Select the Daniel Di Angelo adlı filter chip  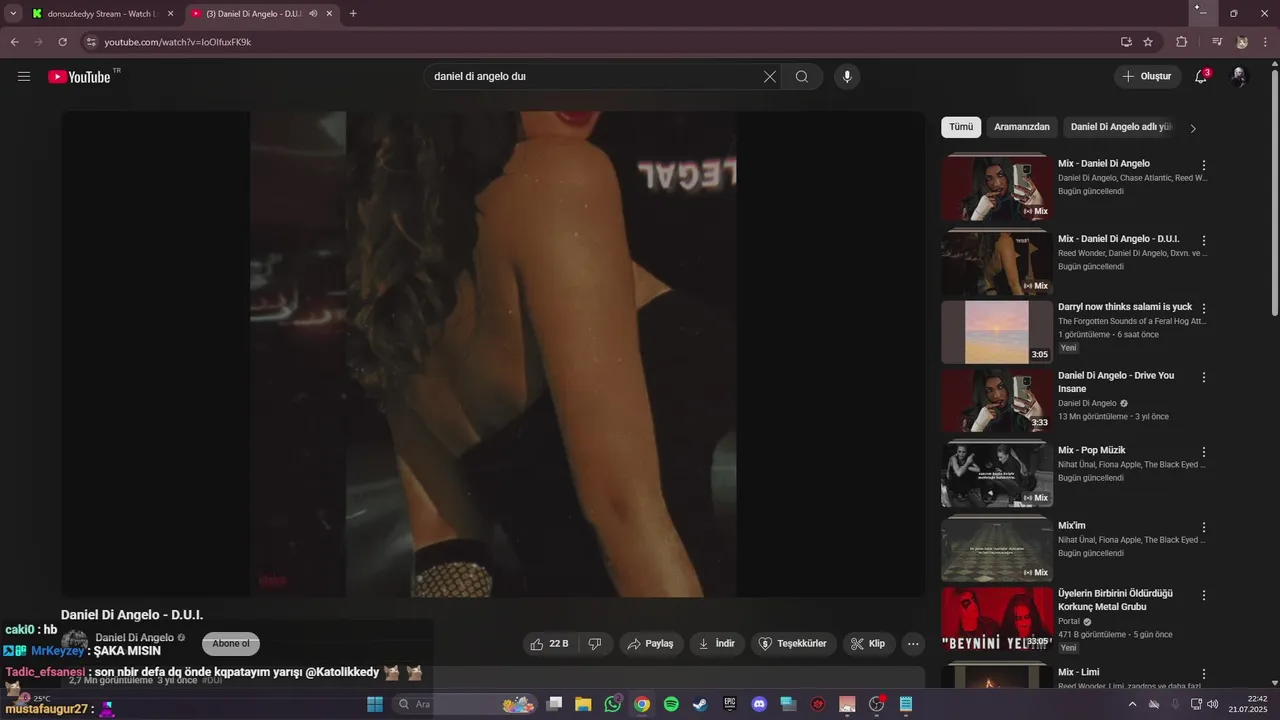(1121, 127)
